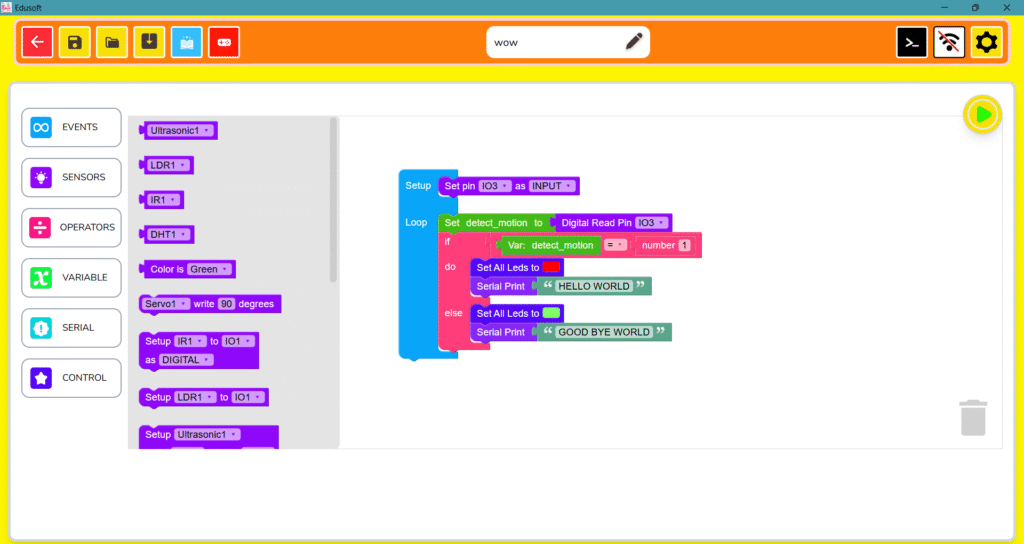Run the program with the green play button
Image resolution: width=1024 pixels, height=544 pixels.
pyautogui.click(x=983, y=115)
